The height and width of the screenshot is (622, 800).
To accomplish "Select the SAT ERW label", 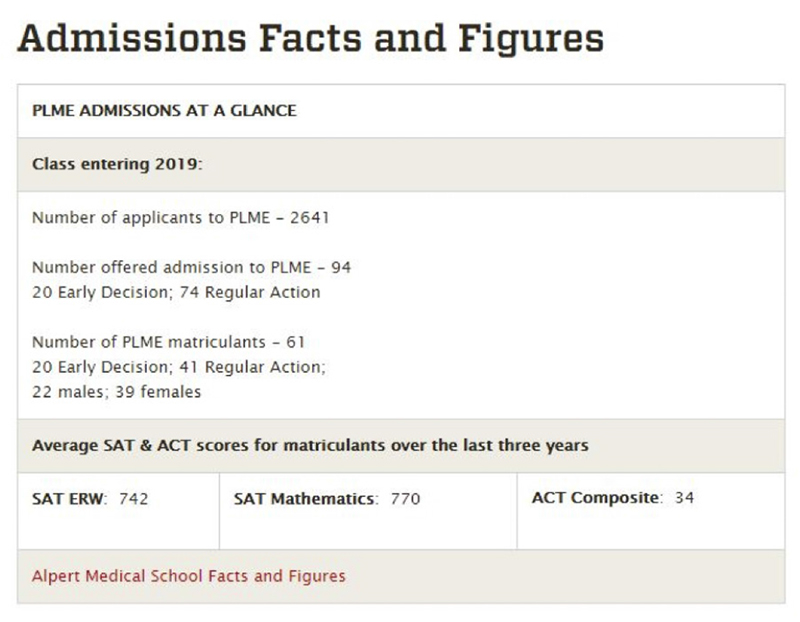I will (x=70, y=499).
